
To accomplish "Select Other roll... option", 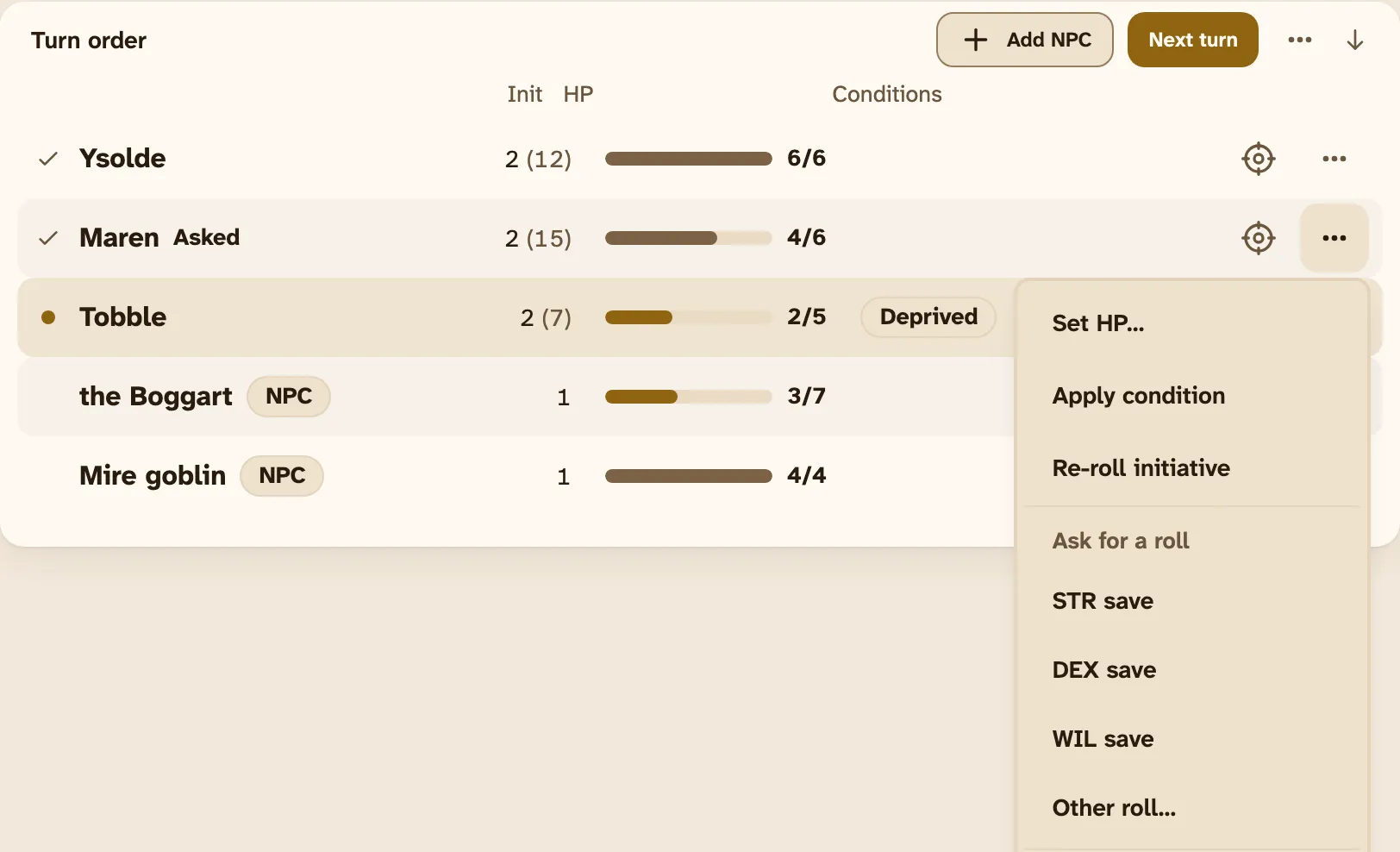I will click(x=1192, y=808).
